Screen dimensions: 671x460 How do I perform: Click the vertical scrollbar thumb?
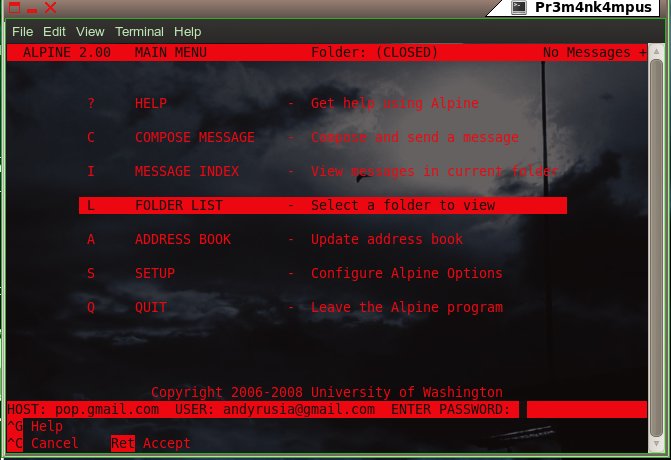click(x=656, y=248)
